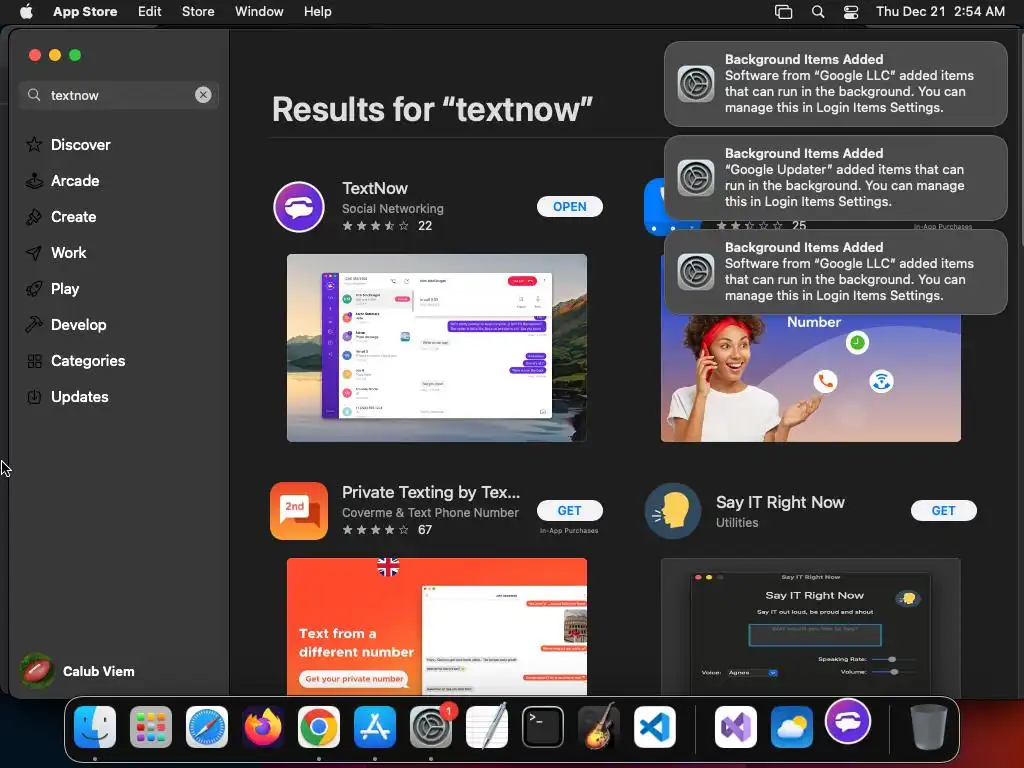Viewport: 1024px width, 768px height.
Task: Open Launchpad from the Dock
Action: click(151, 727)
